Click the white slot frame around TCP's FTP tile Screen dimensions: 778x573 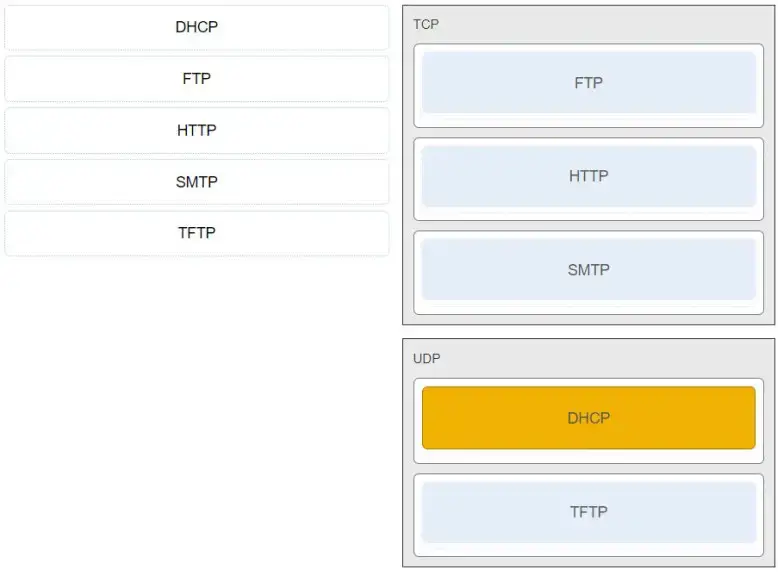(x=588, y=121)
